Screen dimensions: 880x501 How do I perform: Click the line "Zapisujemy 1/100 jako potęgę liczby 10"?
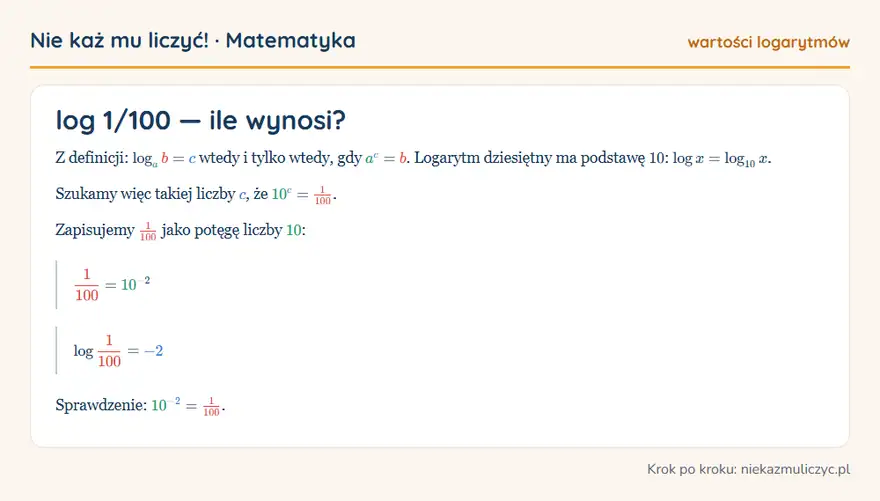pos(180,230)
